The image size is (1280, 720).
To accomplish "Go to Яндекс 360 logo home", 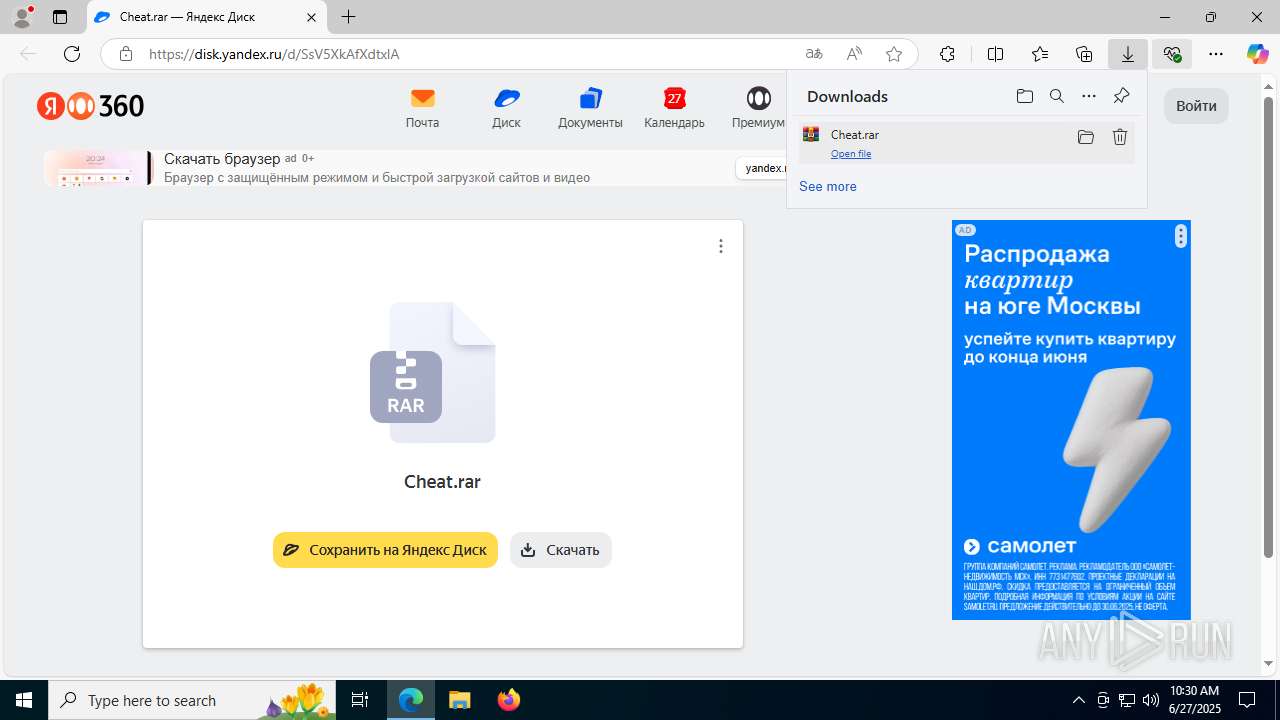I will (91, 106).
